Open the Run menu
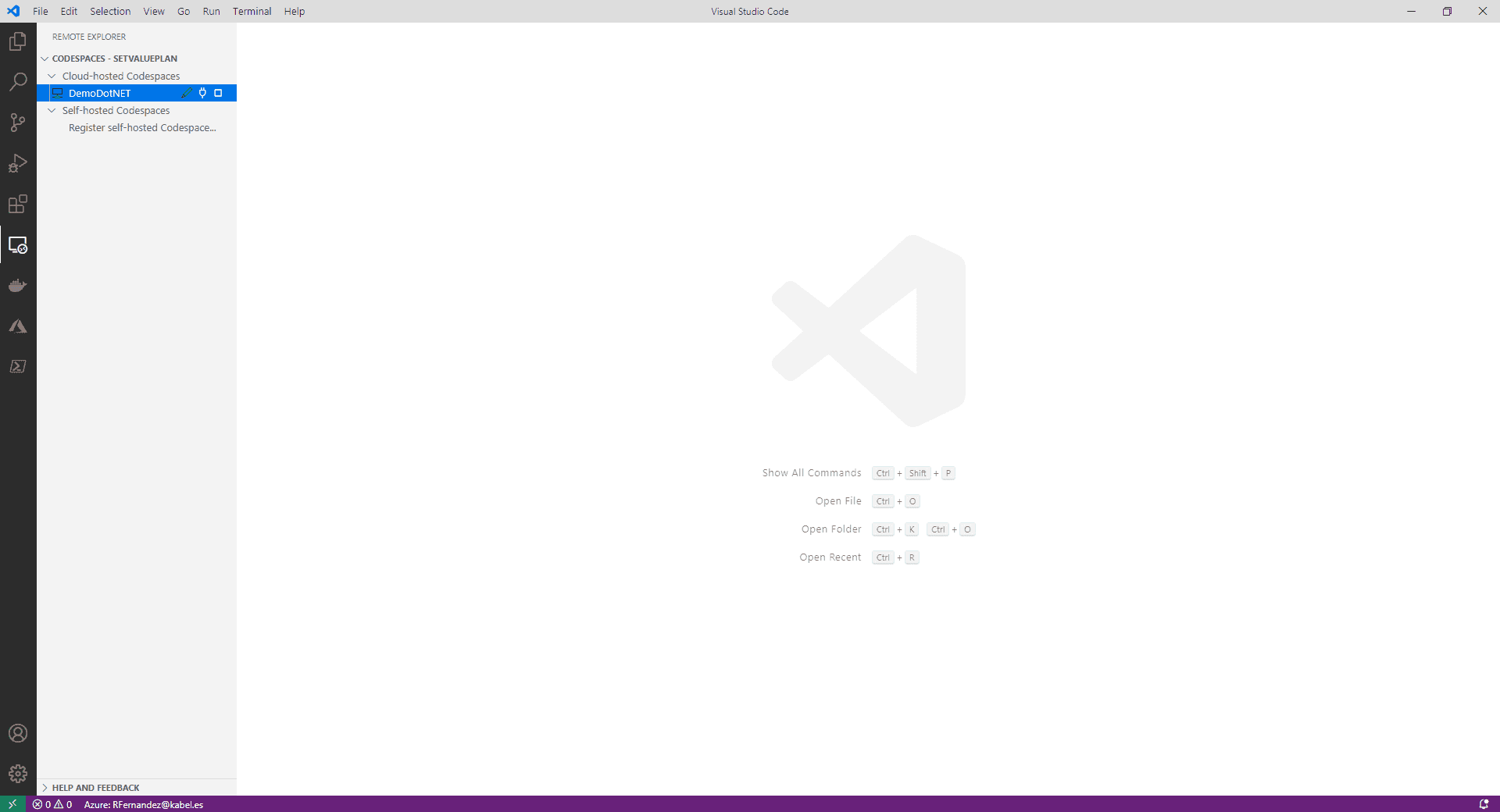Image resolution: width=1500 pixels, height=812 pixels. click(211, 11)
